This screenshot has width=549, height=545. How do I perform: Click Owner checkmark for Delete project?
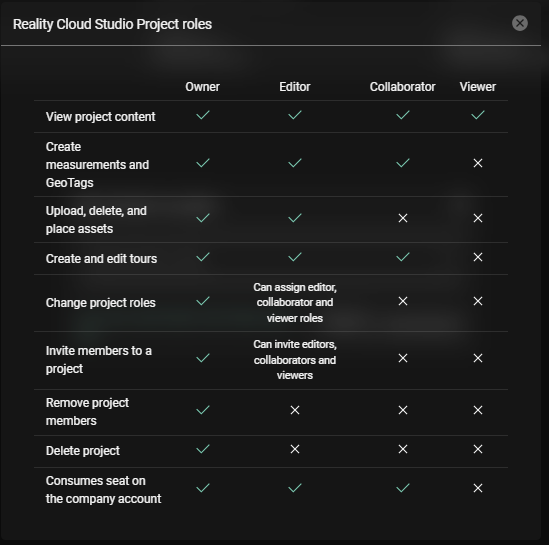(203, 449)
